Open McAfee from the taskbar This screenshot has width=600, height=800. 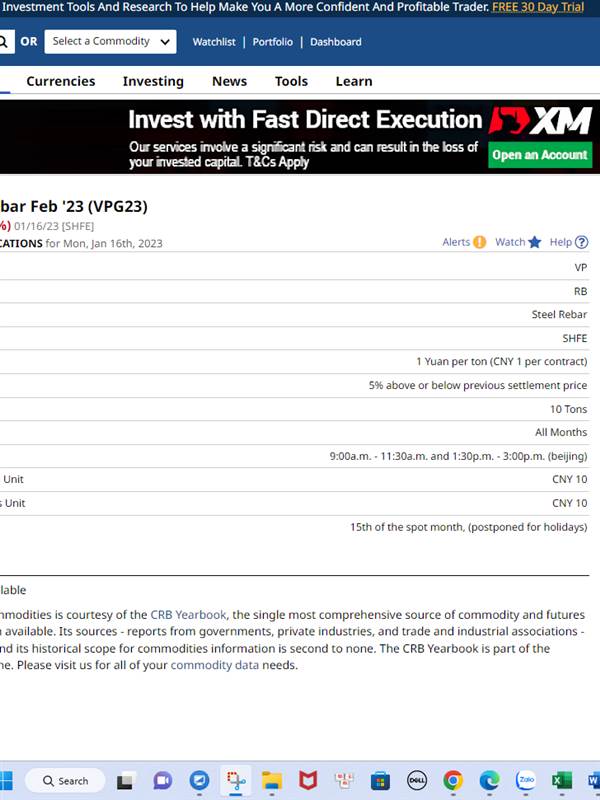[x=308, y=781]
